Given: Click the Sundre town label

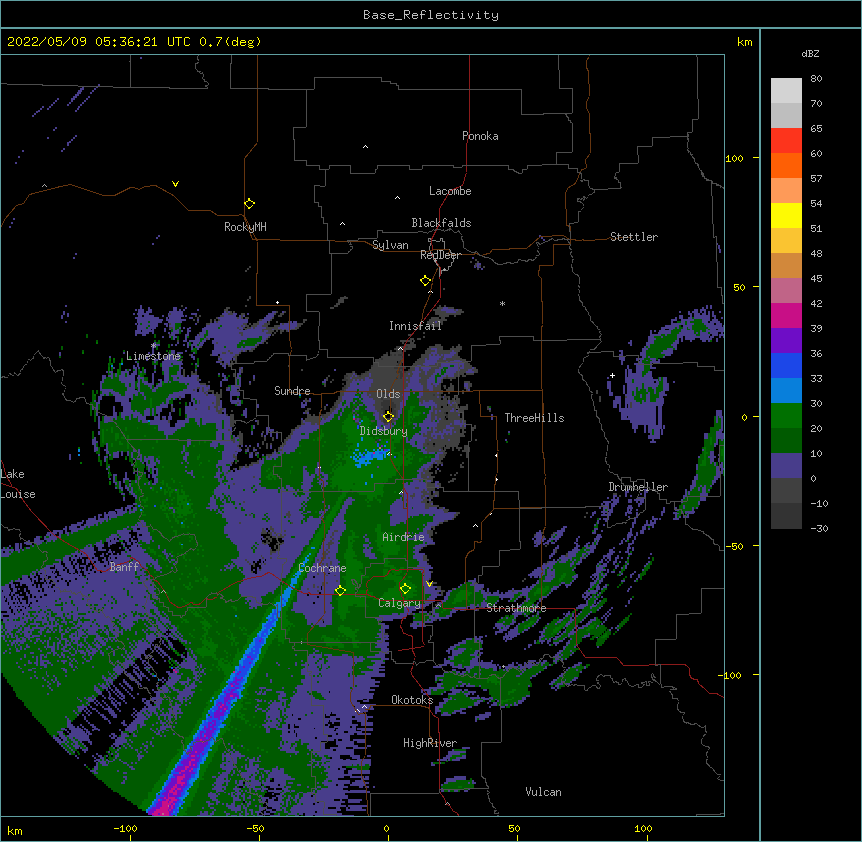Looking at the screenshot, I should pos(292,391).
